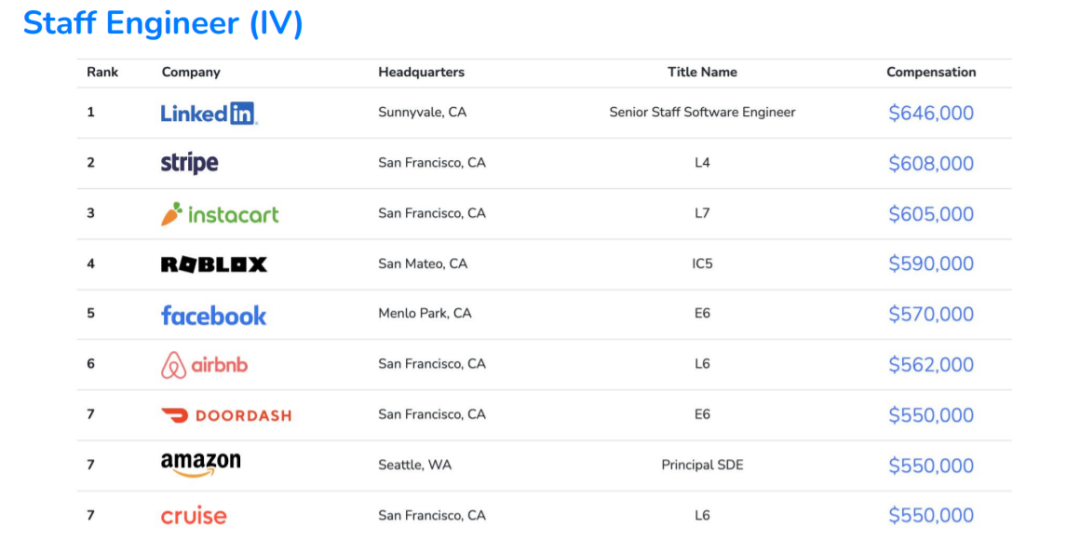Select the Instacart carrot logo
1080x540 pixels.
coord(220,214)
